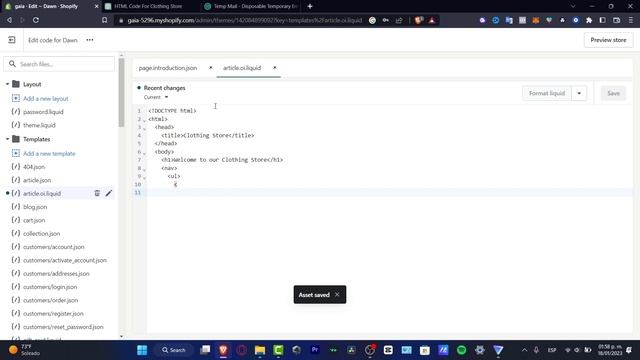
Task: Open the Format liquid dropdown arrow
Action: [579, 93]
